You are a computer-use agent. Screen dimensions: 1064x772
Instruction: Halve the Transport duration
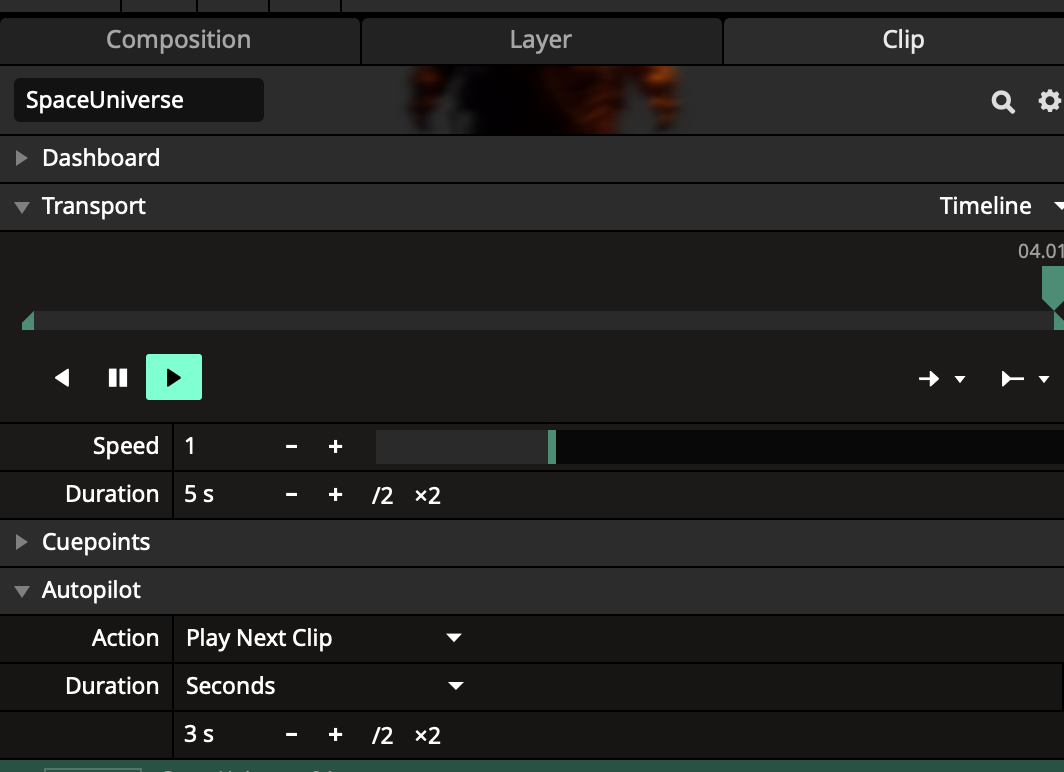382,495
